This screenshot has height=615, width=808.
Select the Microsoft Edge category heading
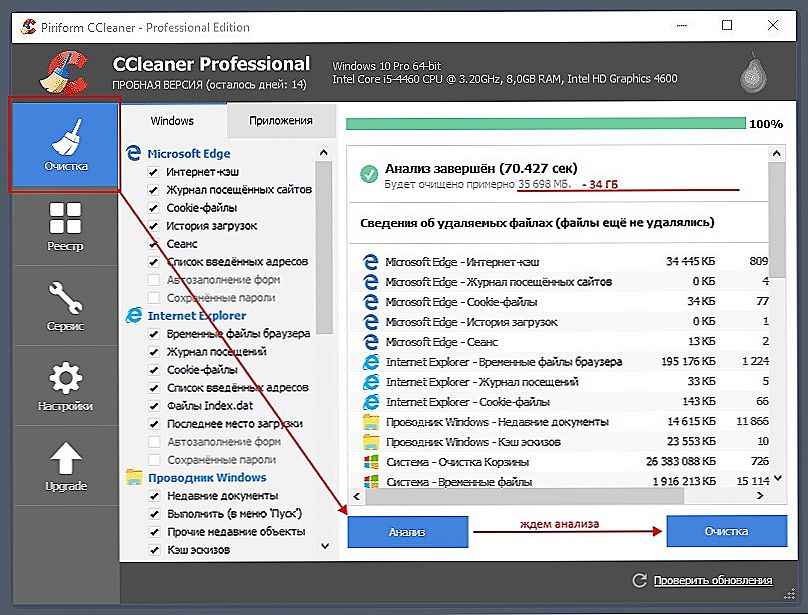pyautogui.click(x=189, y=154)
